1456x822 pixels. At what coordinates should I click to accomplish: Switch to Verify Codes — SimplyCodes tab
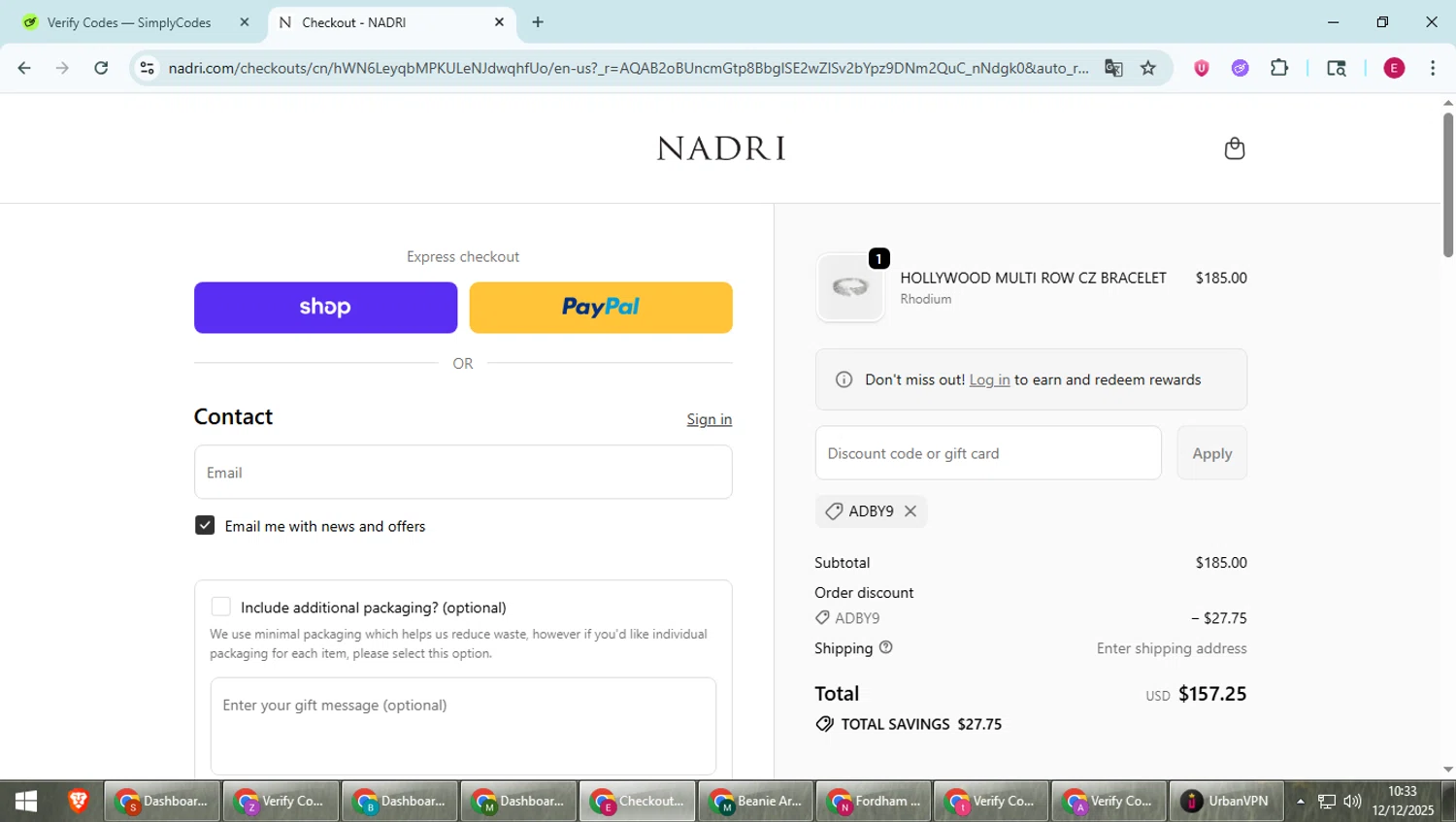(x=128, y=22)
